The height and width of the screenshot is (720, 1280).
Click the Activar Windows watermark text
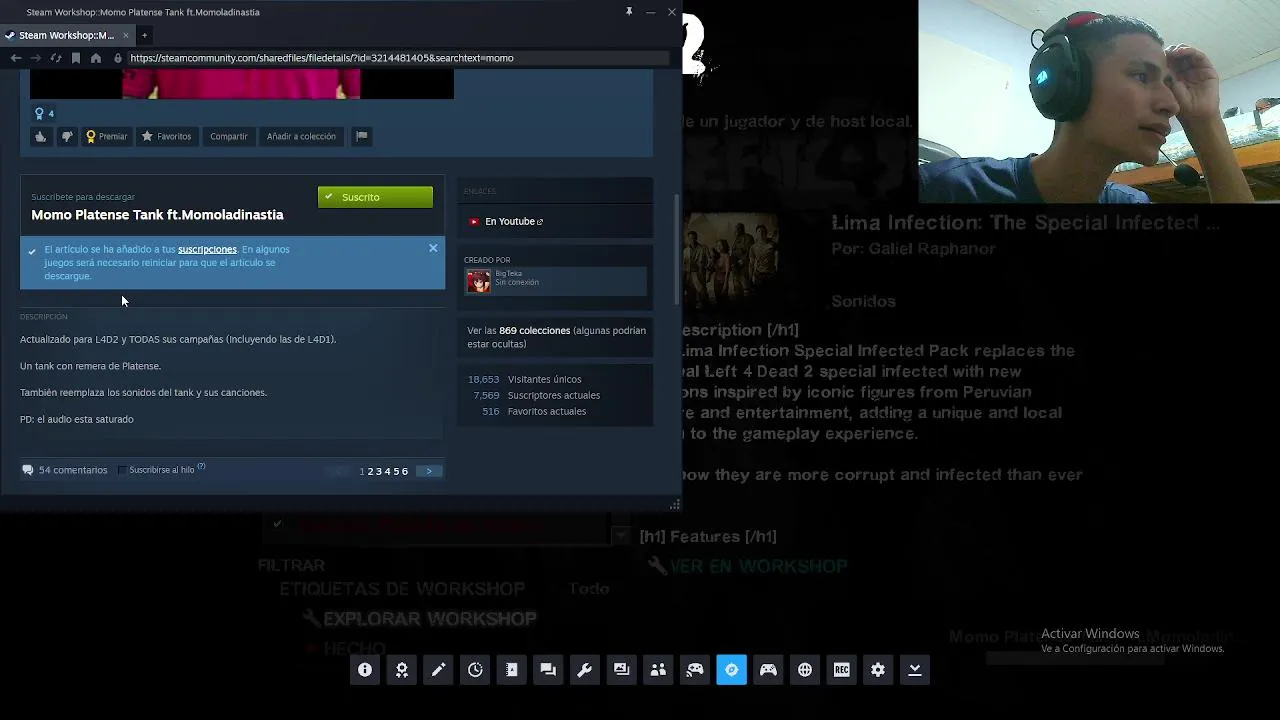tap(1090, 634)
